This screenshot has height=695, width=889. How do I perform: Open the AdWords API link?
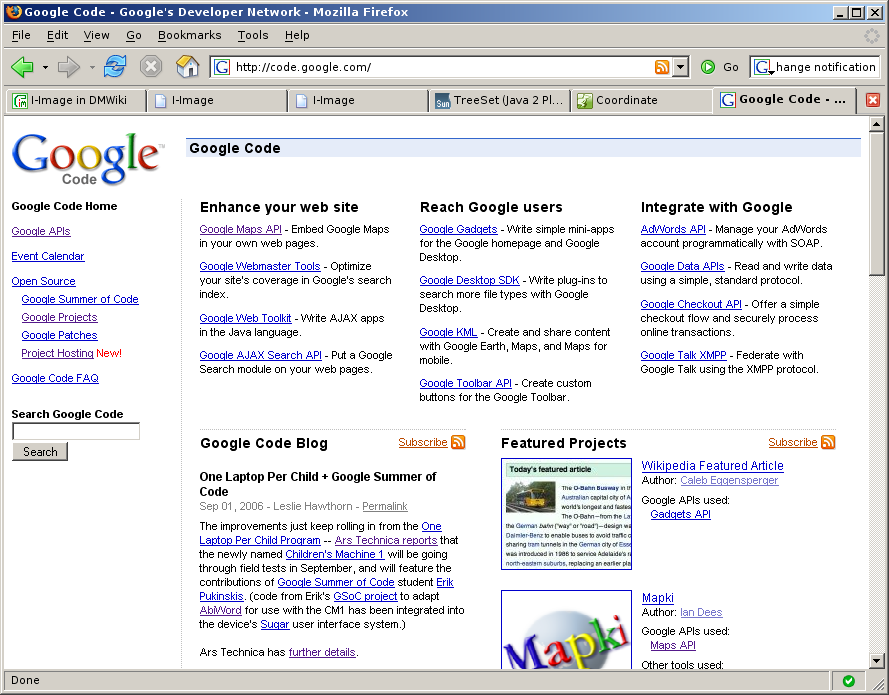pos(673,229)
